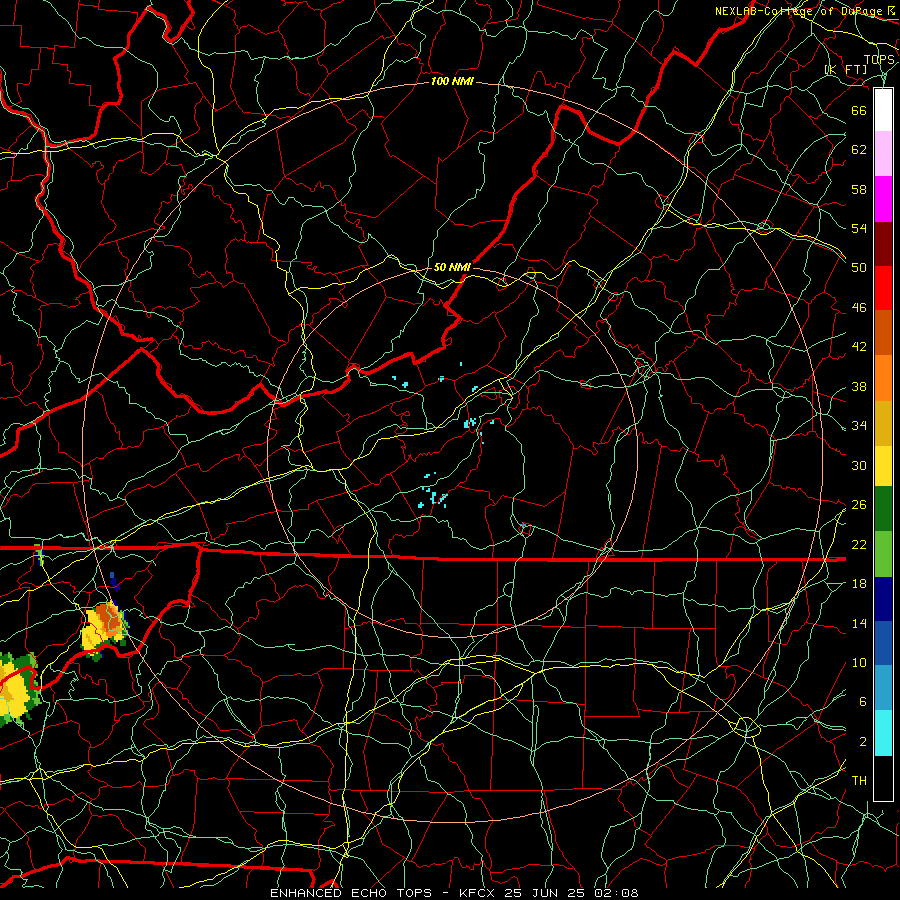The height and width of the screenshot is (900, 900).
Task: Click the "ENHANCED ECHO TOPS" caption text
Action: pos(351,893)
